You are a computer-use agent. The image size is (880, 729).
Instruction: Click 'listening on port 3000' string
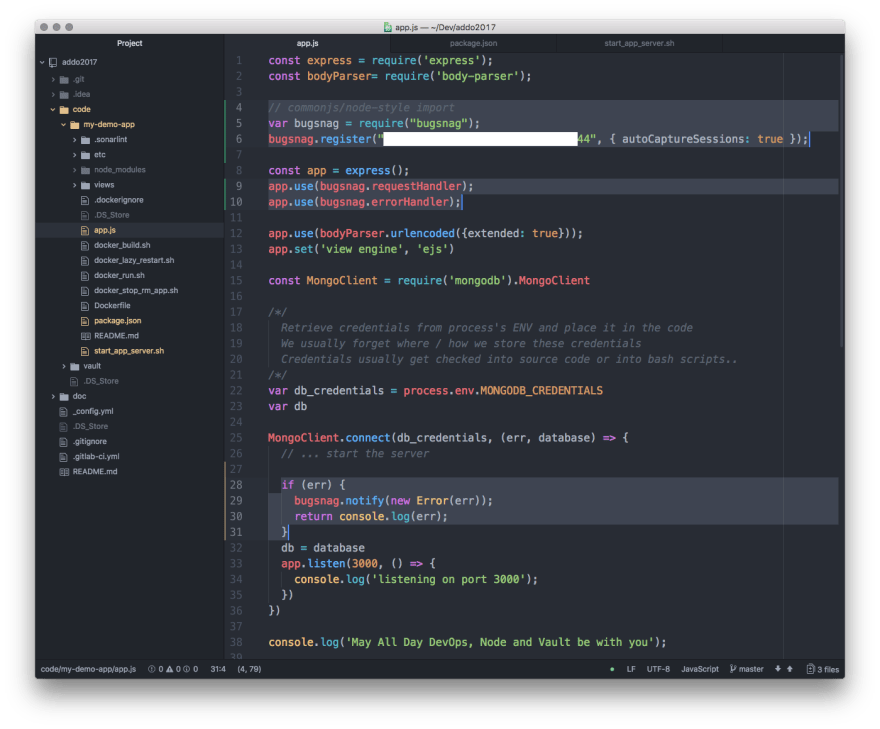click(x=449, y=579)
